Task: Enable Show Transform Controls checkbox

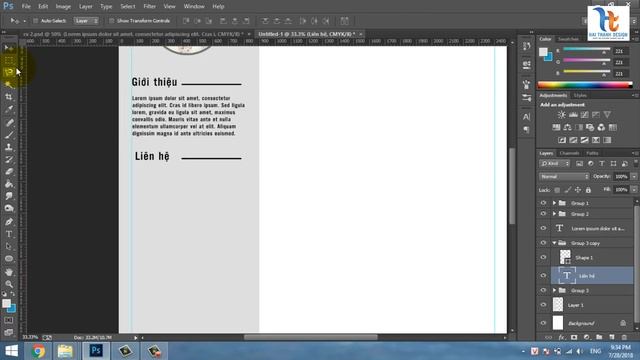Action: click(111, 20)
